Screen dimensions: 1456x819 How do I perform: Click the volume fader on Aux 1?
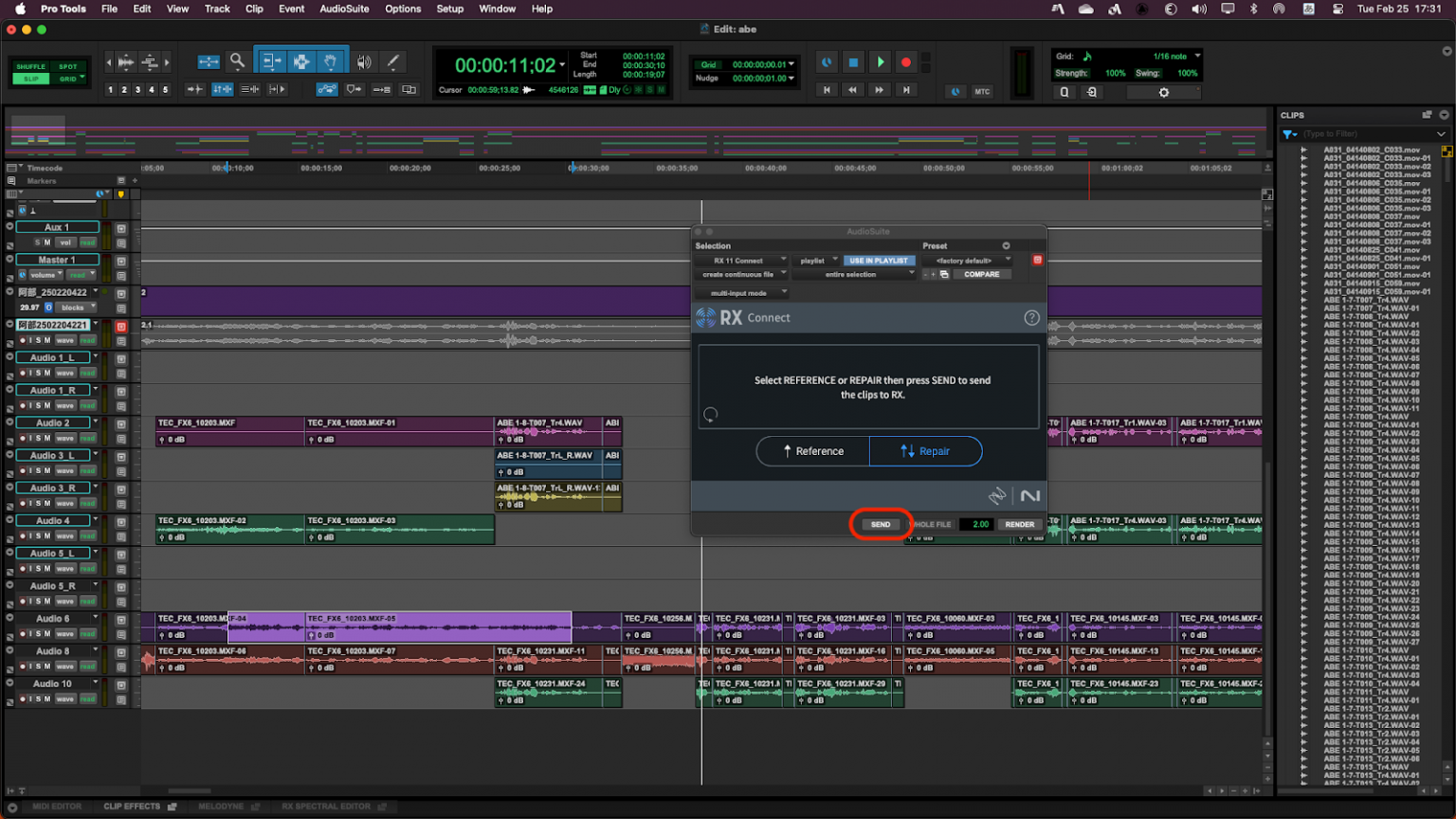[66, 243]
